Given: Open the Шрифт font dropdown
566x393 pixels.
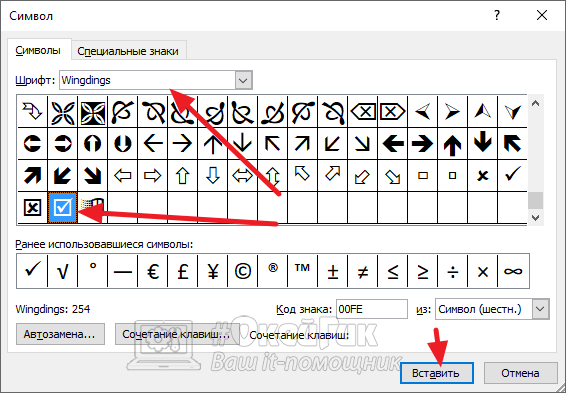Looking at the screenshot, I should pos(243,80).
